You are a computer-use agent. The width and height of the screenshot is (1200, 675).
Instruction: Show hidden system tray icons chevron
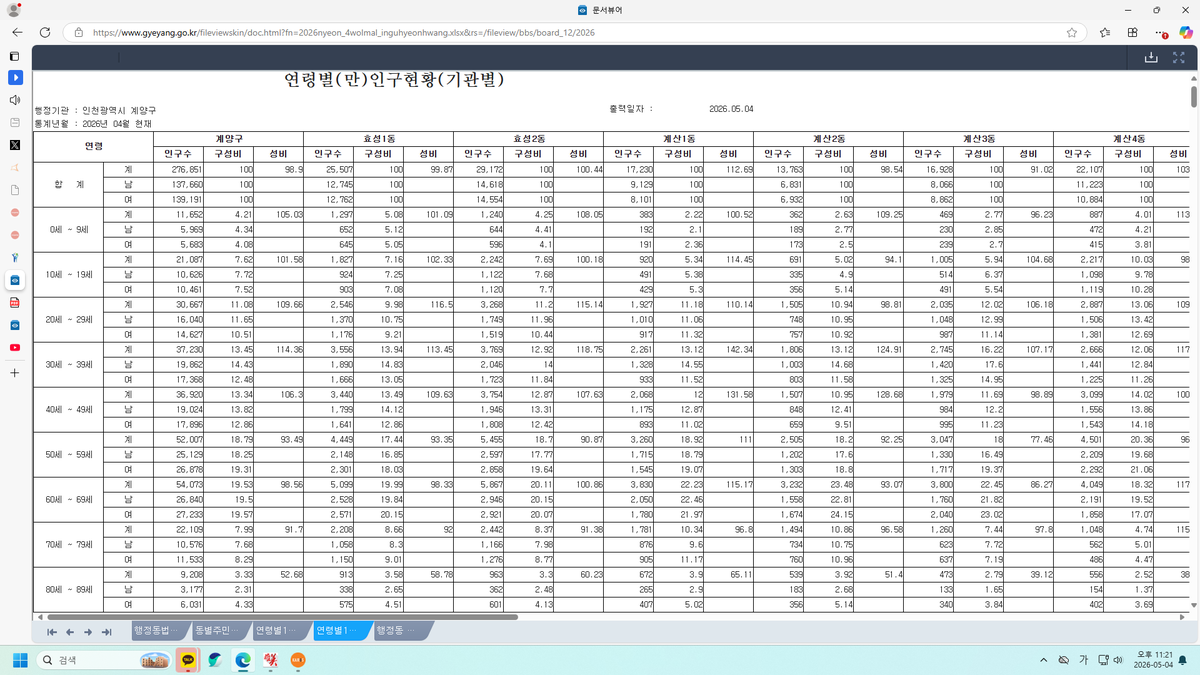click(1044, 660)
